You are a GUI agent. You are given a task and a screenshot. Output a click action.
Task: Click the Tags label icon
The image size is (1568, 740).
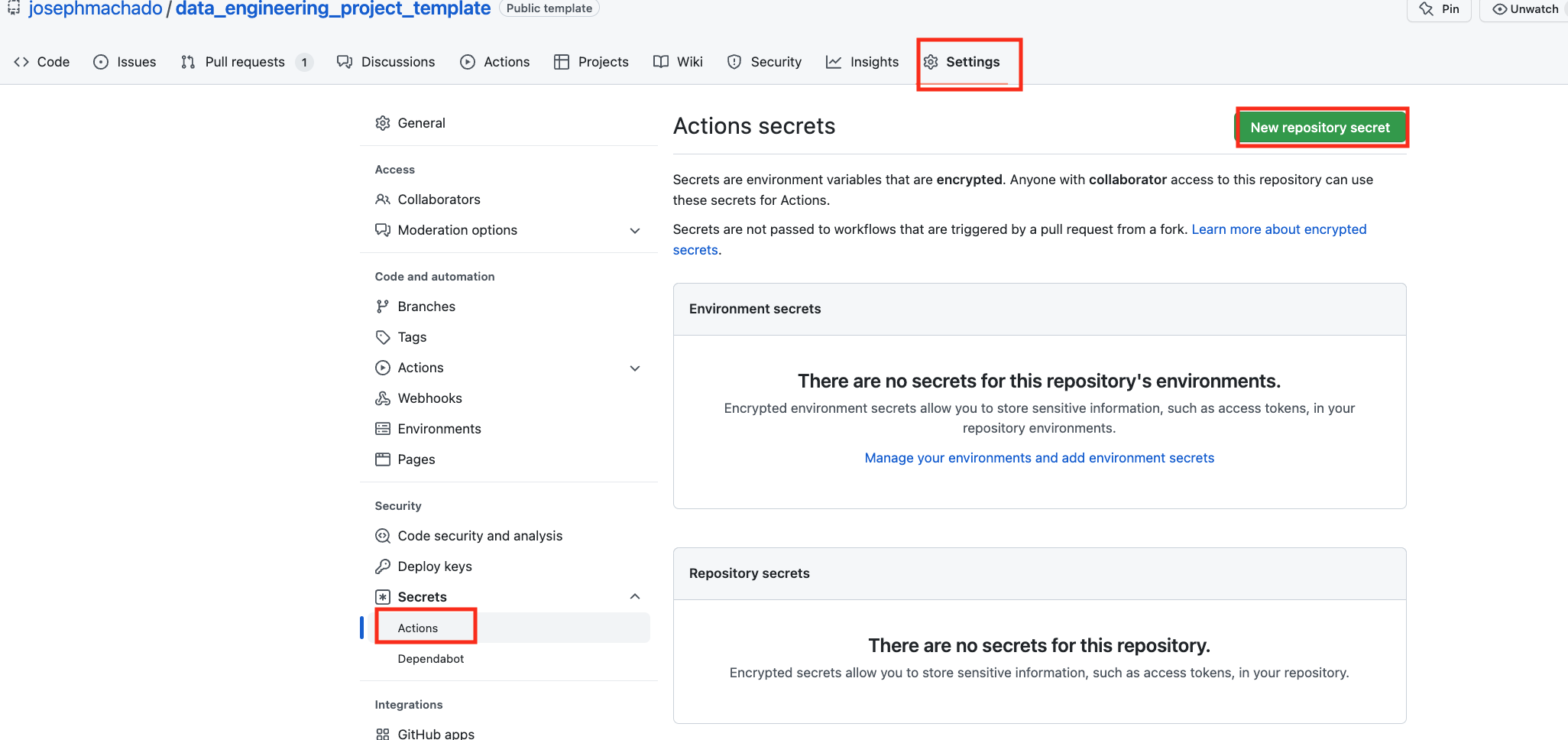pos(383,337)
